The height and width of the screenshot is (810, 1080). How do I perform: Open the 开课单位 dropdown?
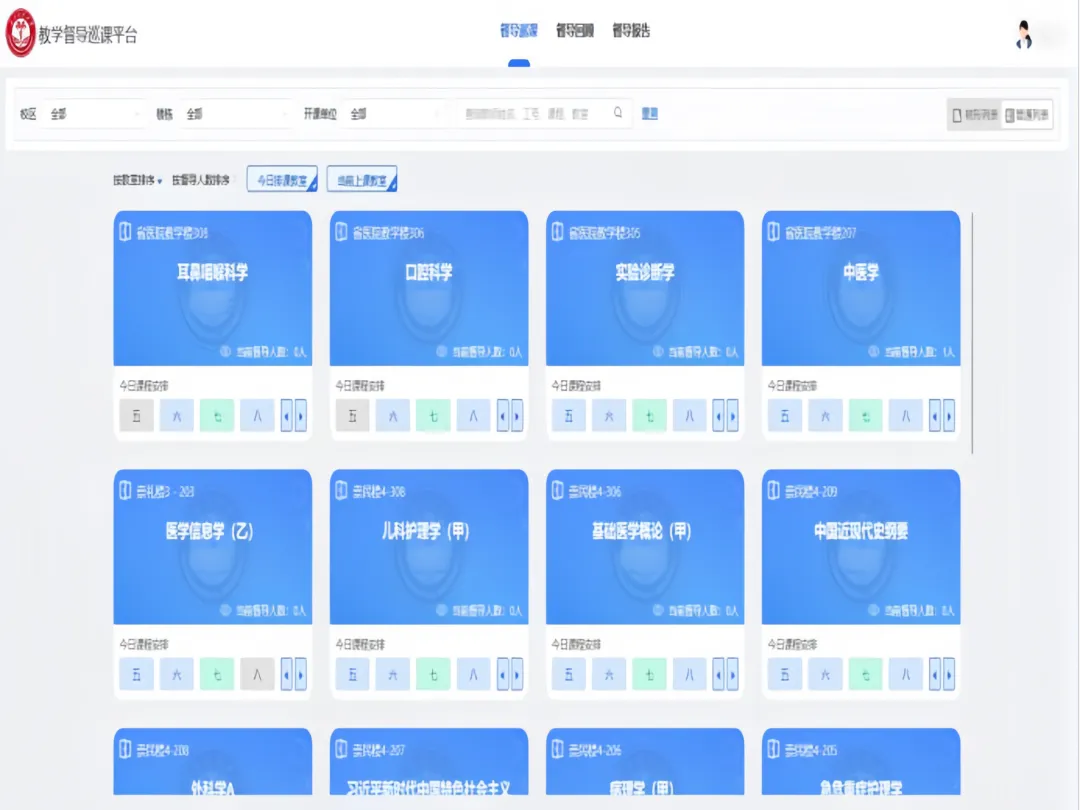[394, 114]
